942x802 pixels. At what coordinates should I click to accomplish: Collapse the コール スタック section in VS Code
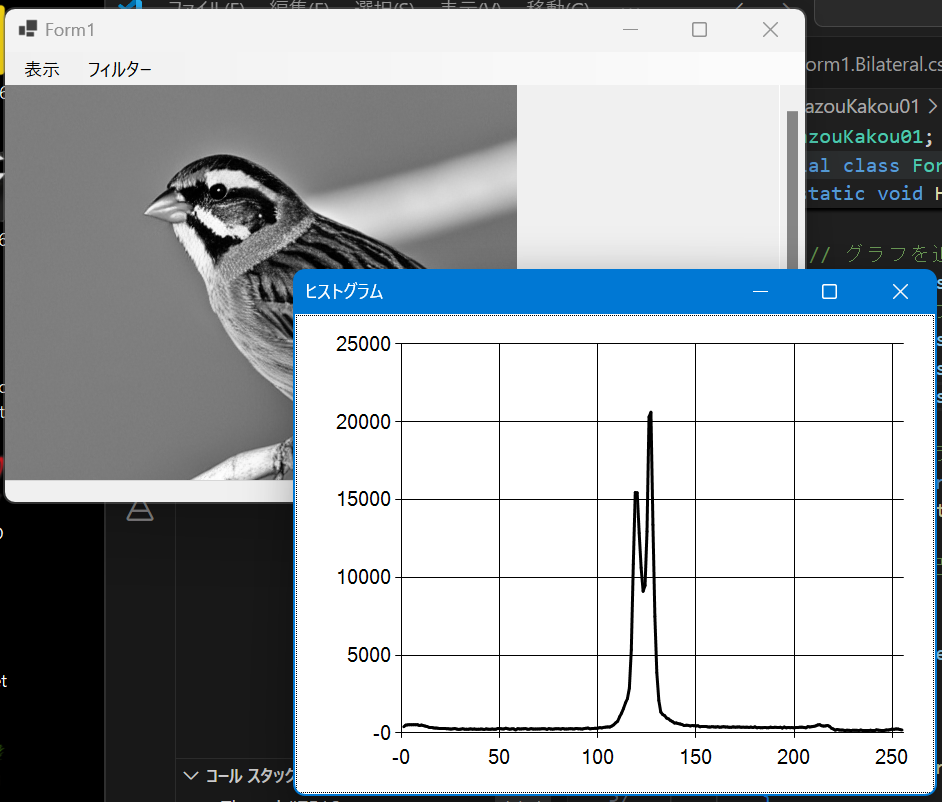(x=190, y=776)
